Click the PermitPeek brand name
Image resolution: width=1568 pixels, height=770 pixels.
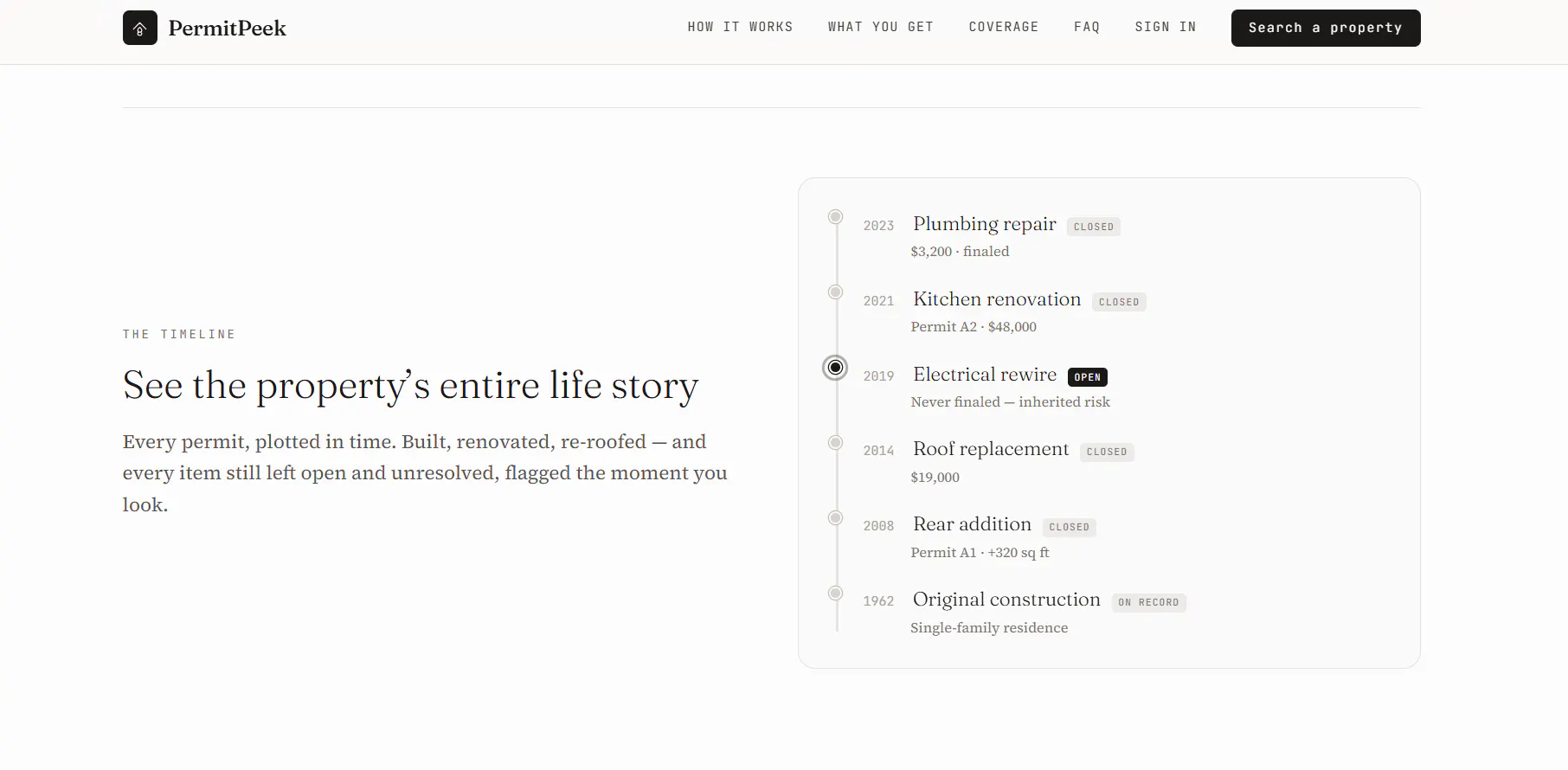click(227, 29)
